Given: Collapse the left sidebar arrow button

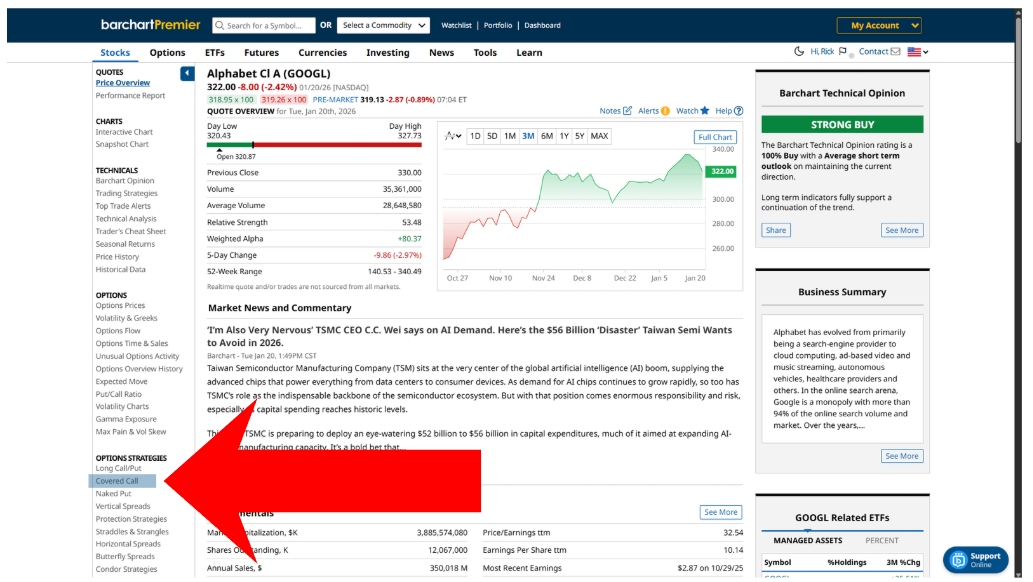Looking at the screenshot, I should [x=187, y=73].
